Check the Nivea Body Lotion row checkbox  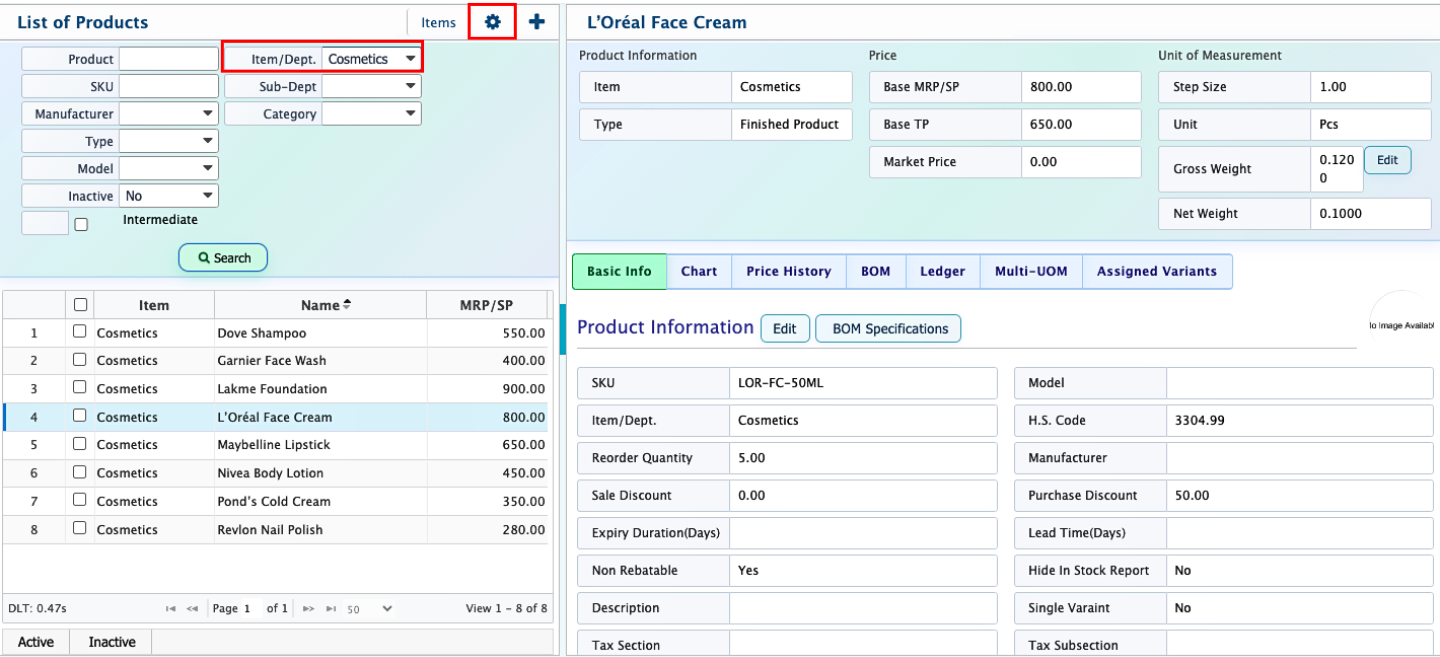point(80,472)
